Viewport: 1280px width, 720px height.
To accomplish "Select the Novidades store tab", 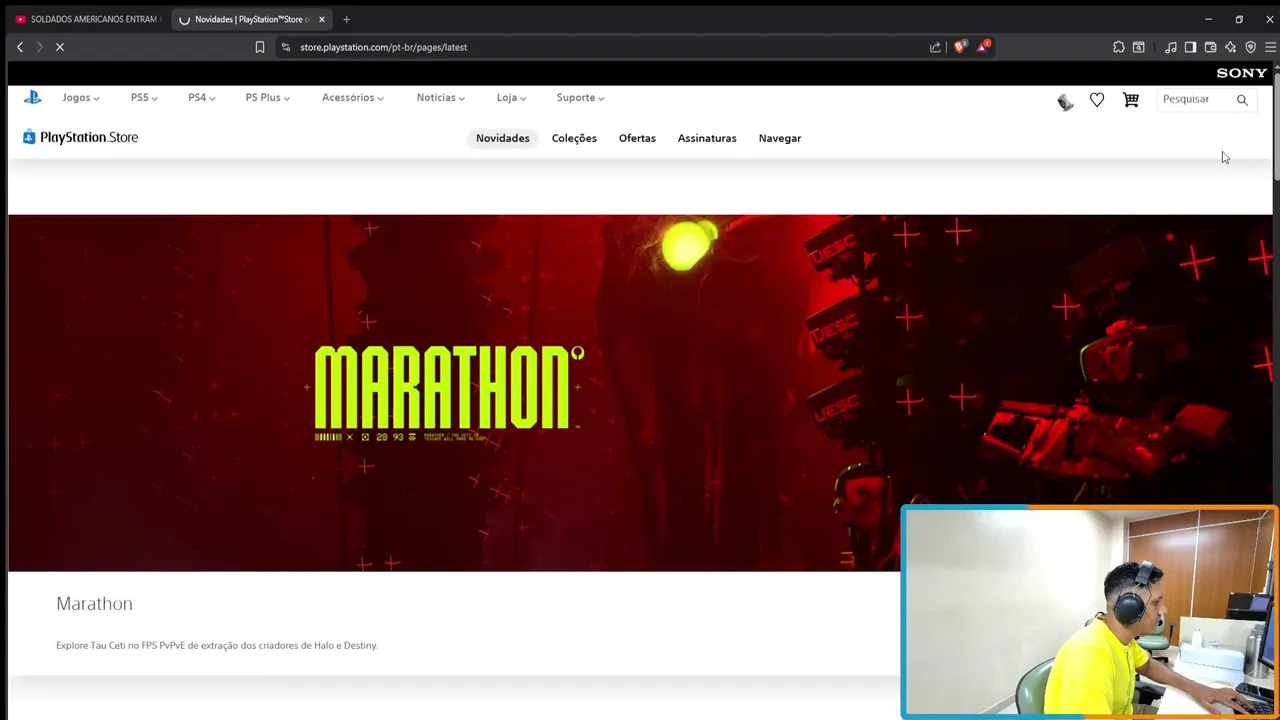I will (502, 138).
